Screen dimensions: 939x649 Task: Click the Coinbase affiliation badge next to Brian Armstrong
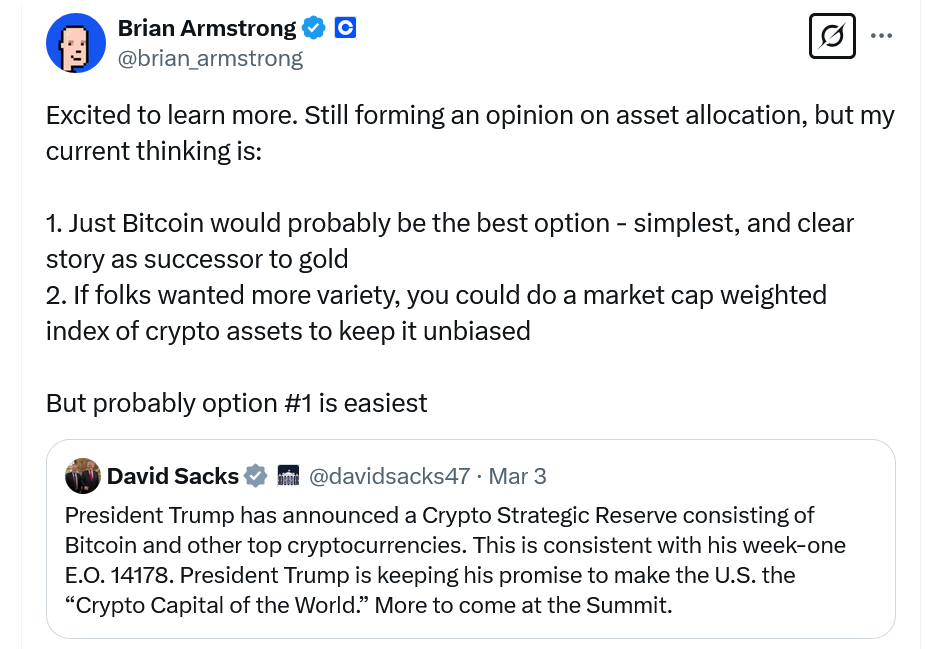point(344,27)
